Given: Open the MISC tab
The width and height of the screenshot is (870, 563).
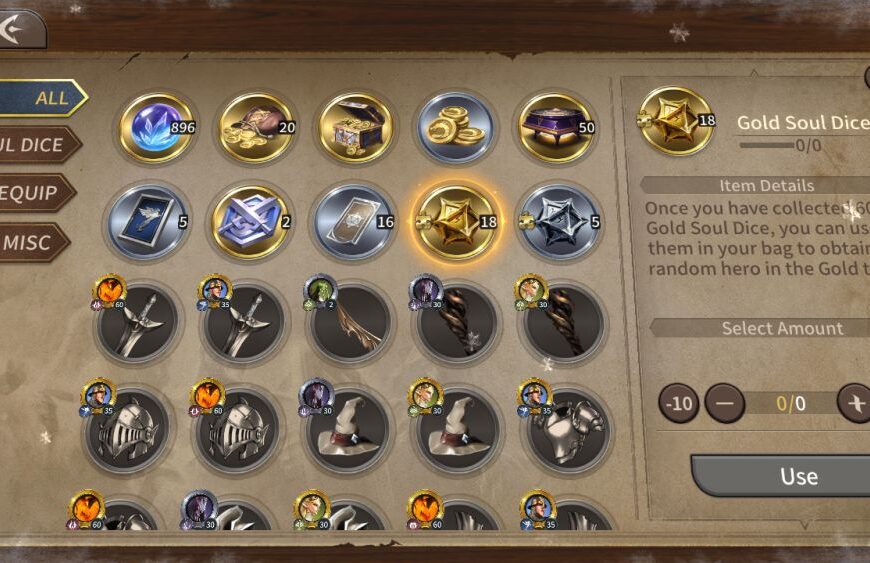Looking at the screenshot, I should tap(33, 242).
